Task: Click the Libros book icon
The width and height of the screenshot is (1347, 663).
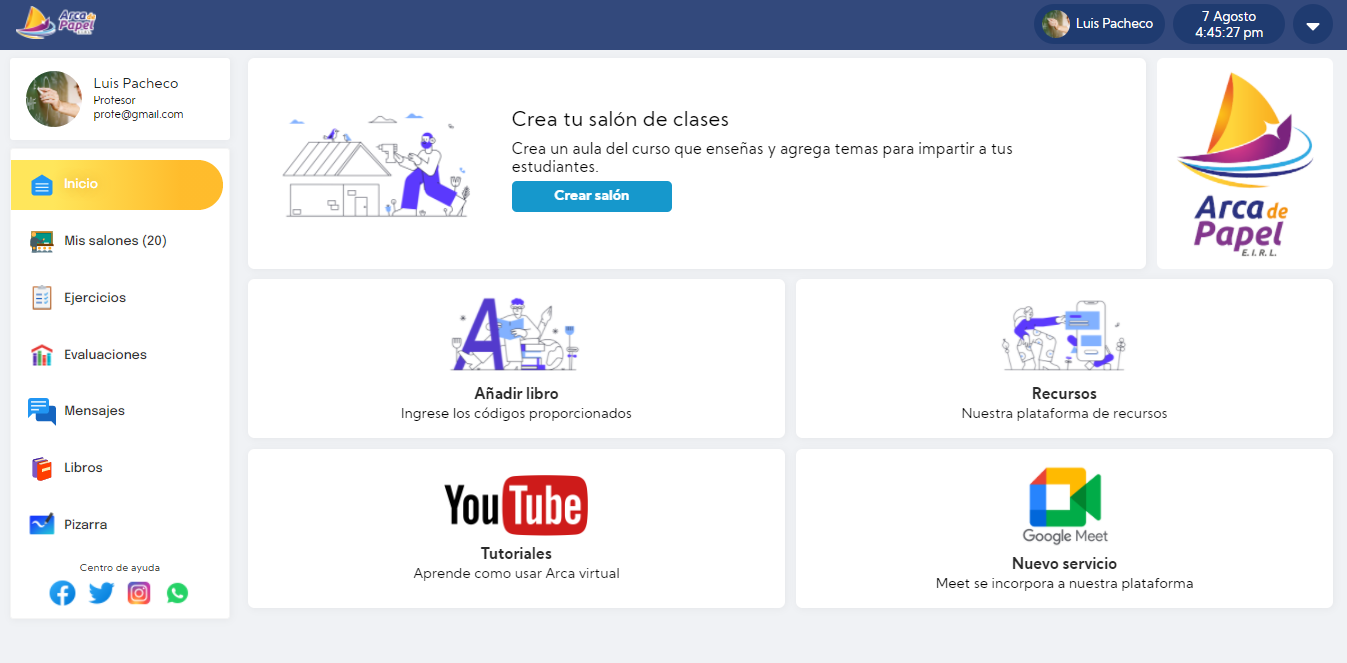Action: pyautogui.click(x=41, y=468)
